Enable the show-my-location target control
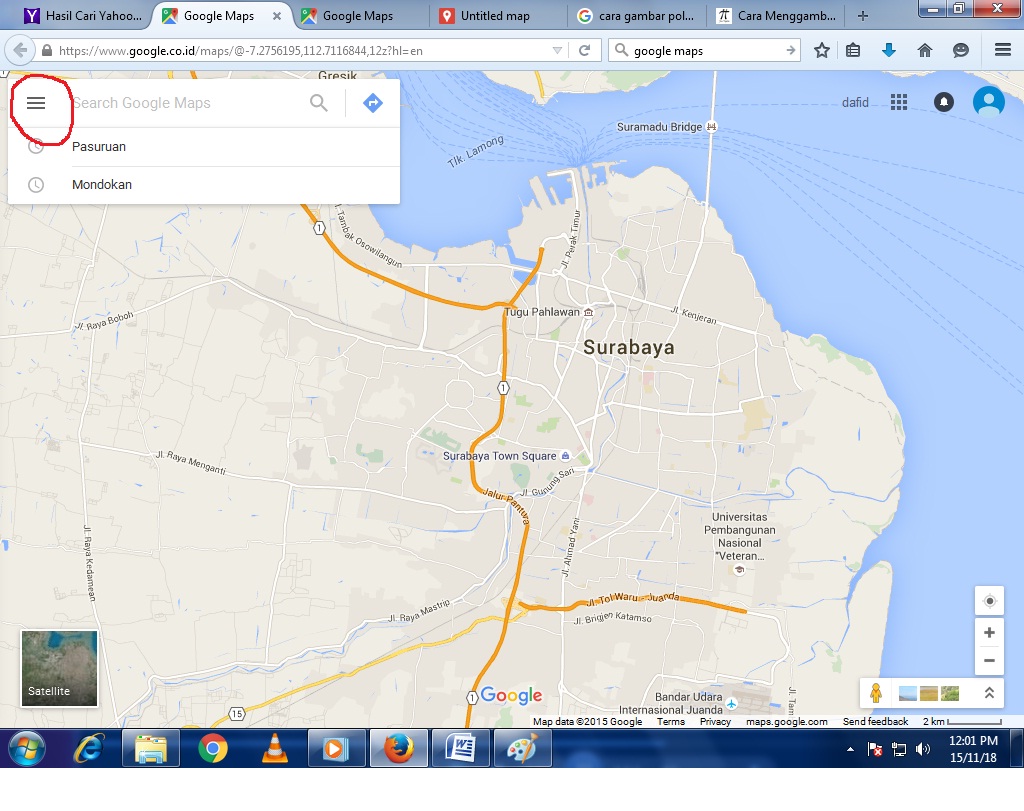Image resolution: width=1024 pixels, height=811 pixels. (989, 600)
